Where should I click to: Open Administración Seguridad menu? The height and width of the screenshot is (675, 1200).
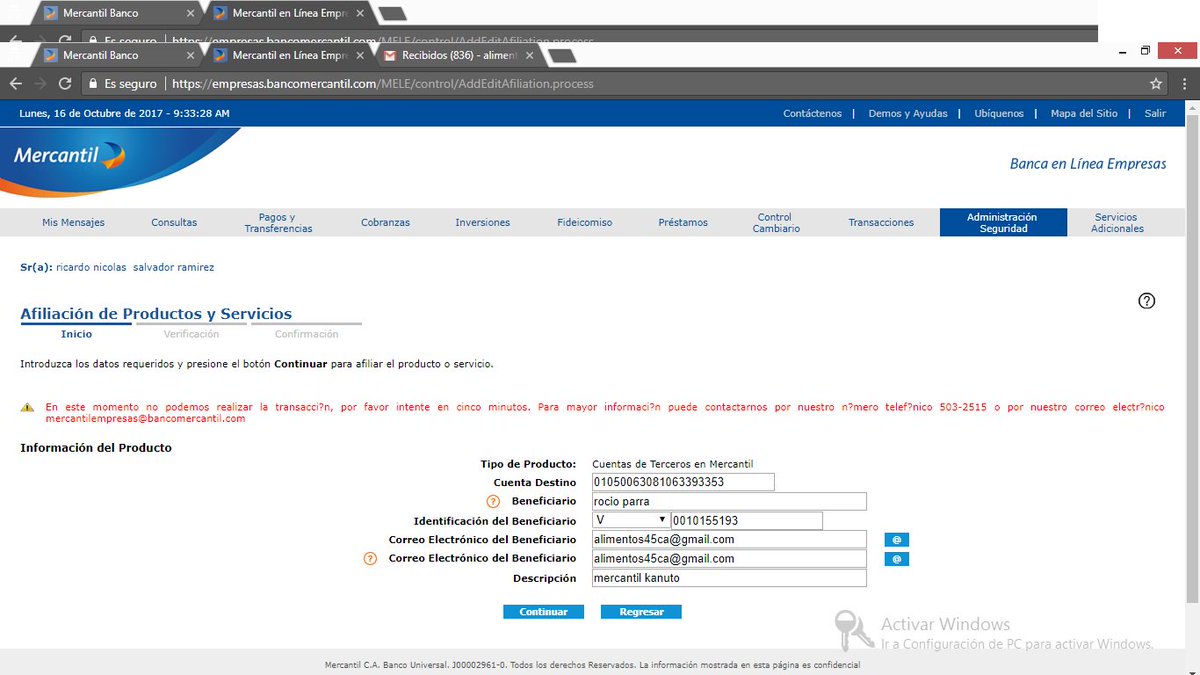coord(1002,222)
